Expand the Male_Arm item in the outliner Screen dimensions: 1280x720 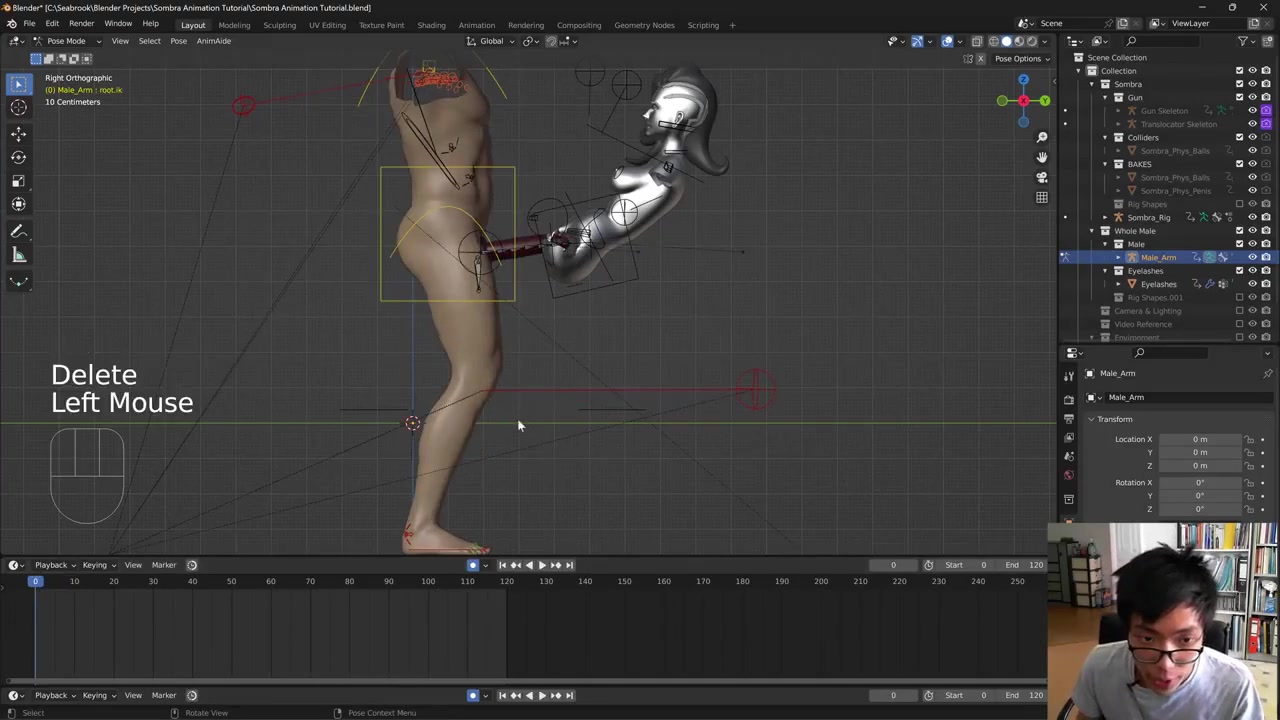(1118, 257)
